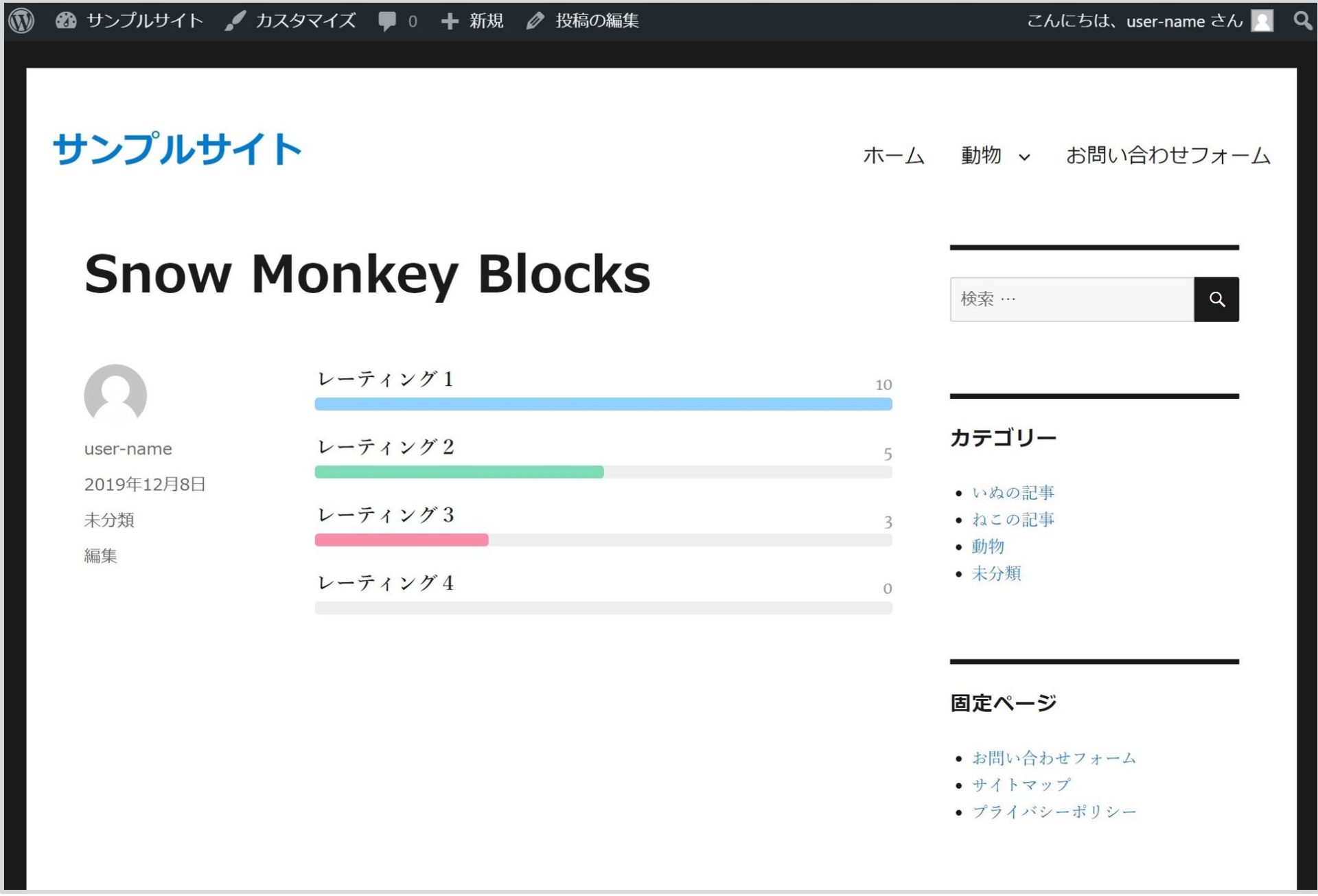The width and height of the screenshot is (1318, 896).
Task: Click the comments bubble icon showing 0
Action: [x=388, y=21]
